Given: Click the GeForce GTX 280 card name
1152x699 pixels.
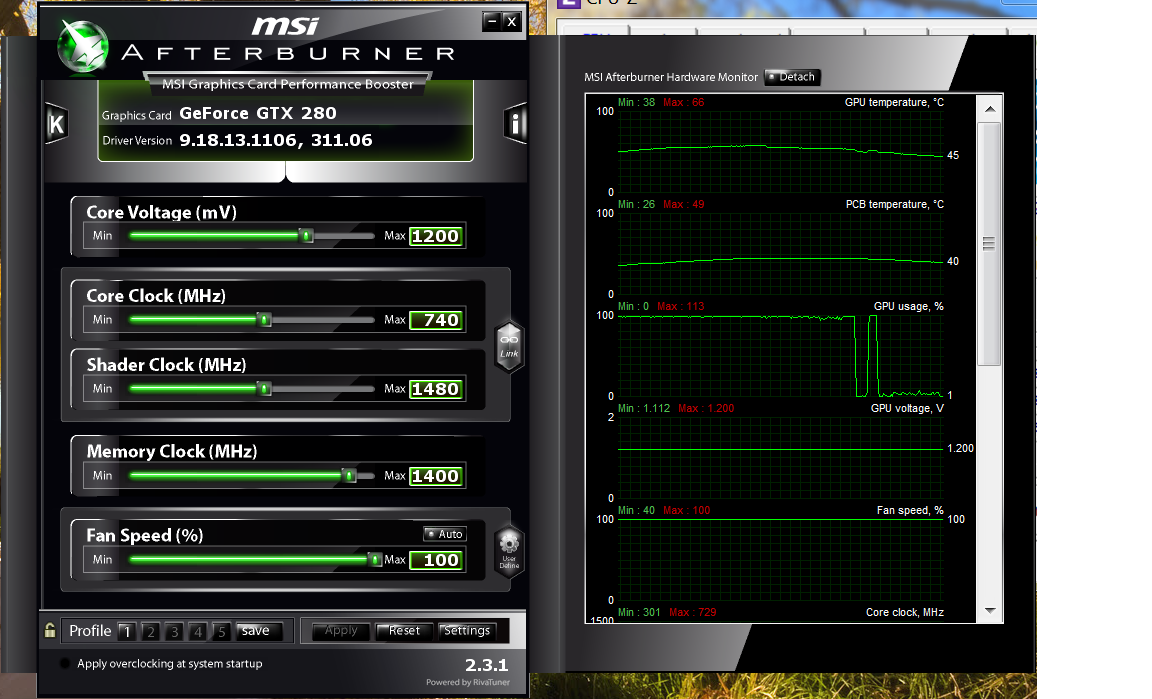Looking at the screenshot, I should pos(258,113).
